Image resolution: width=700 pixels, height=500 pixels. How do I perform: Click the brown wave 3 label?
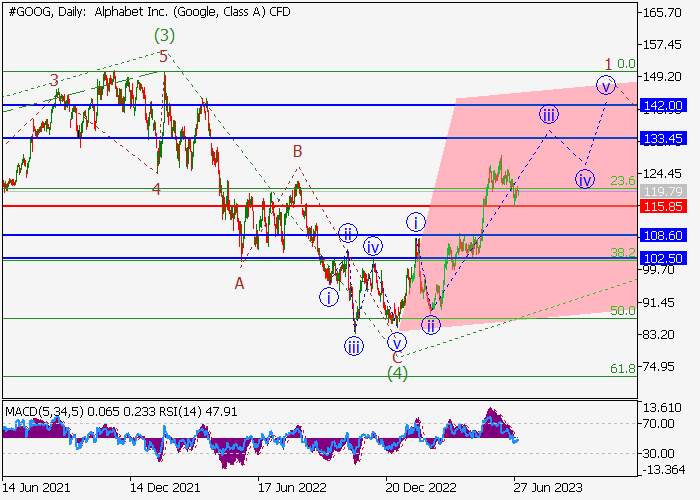[54, 80]
